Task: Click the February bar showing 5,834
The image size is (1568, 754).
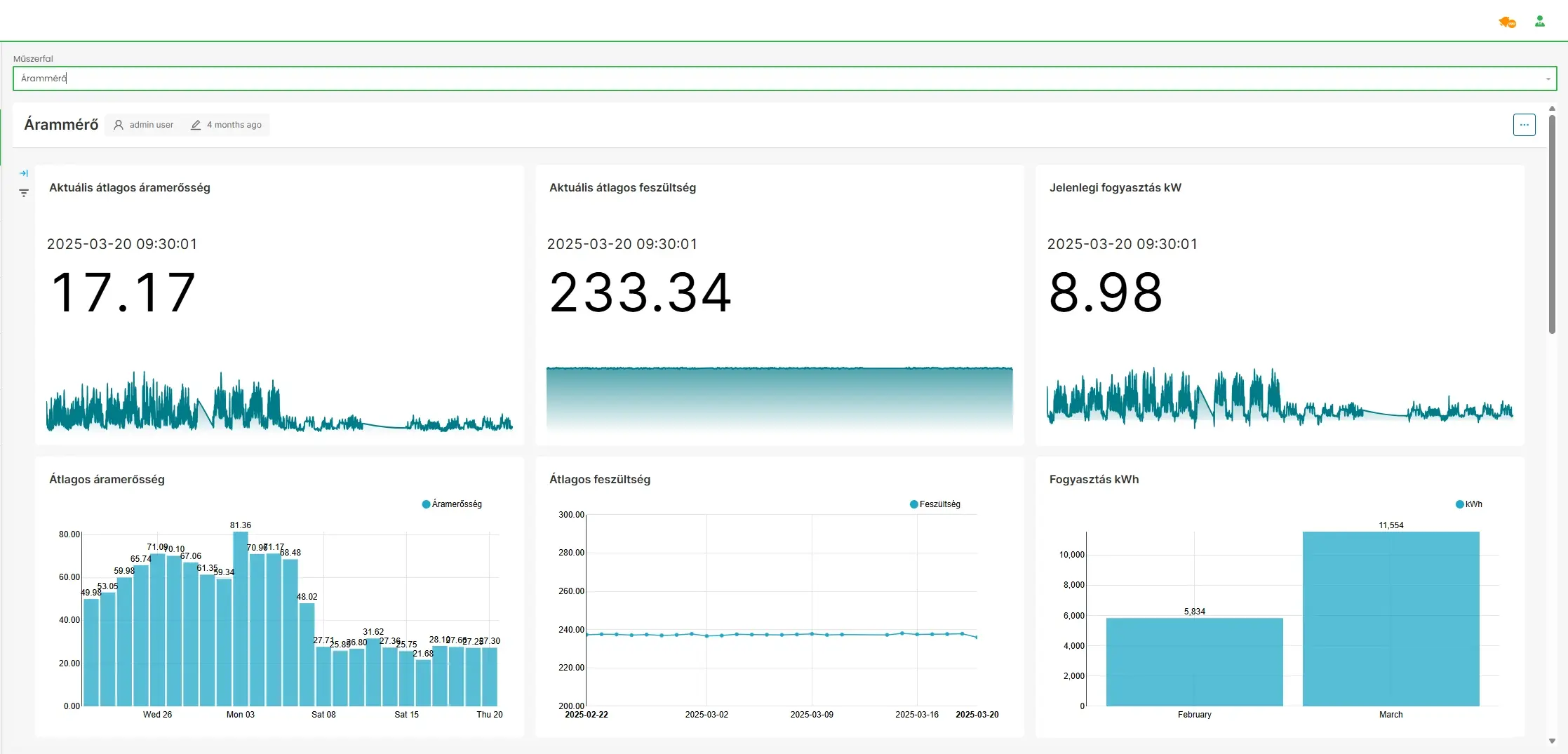Action: point(1194,661)
